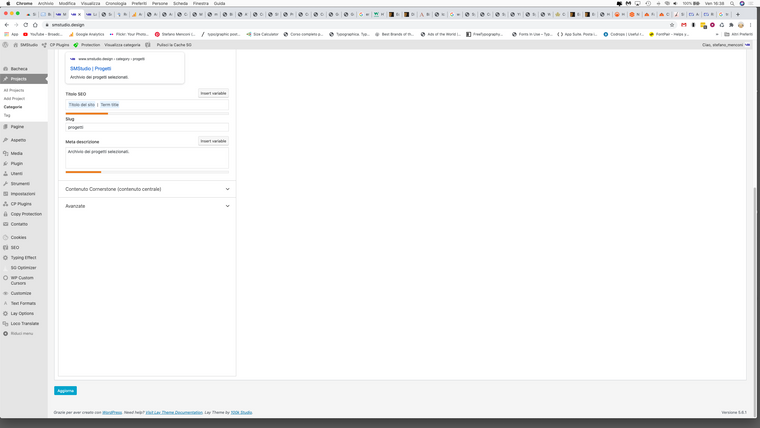The width and height of the screenshot is (760, 428).
Task: Click the Aggiorna update button
Action: pos(65,391)
